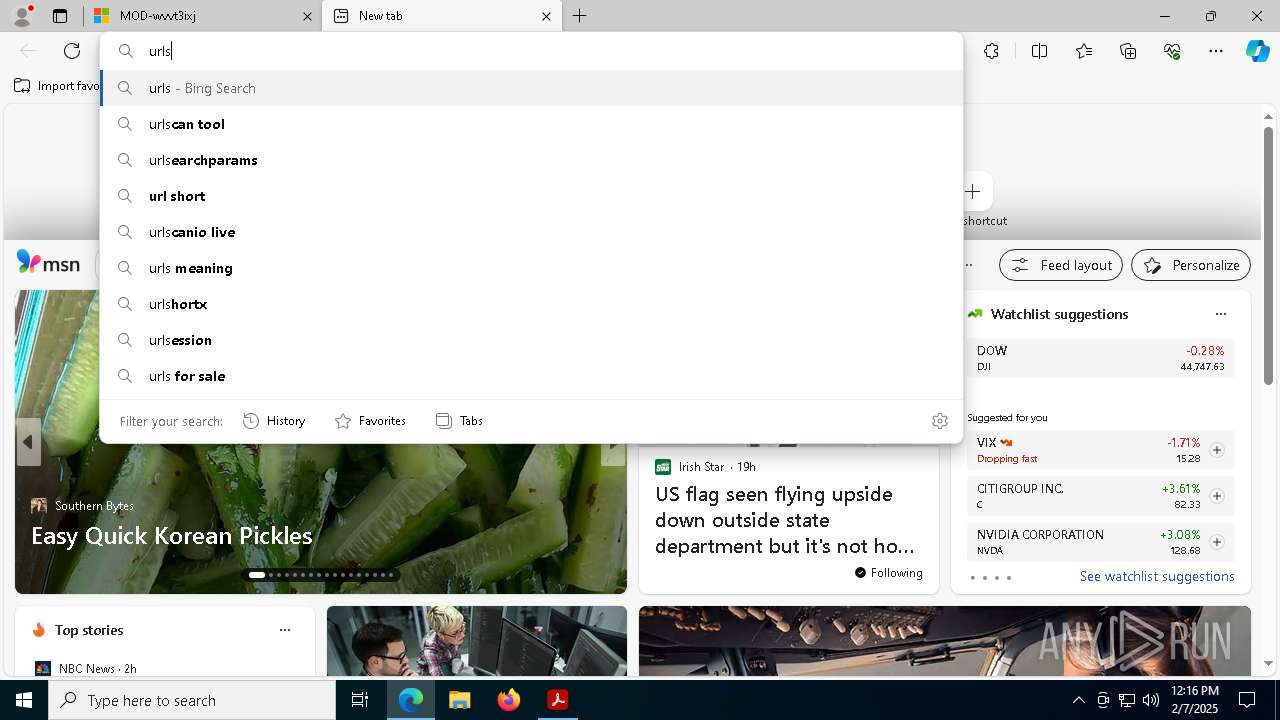The width and height of the screenshot is (1280, 720).
Task: Show previous carousel slide arrow
Action: [x=28, y=442]
